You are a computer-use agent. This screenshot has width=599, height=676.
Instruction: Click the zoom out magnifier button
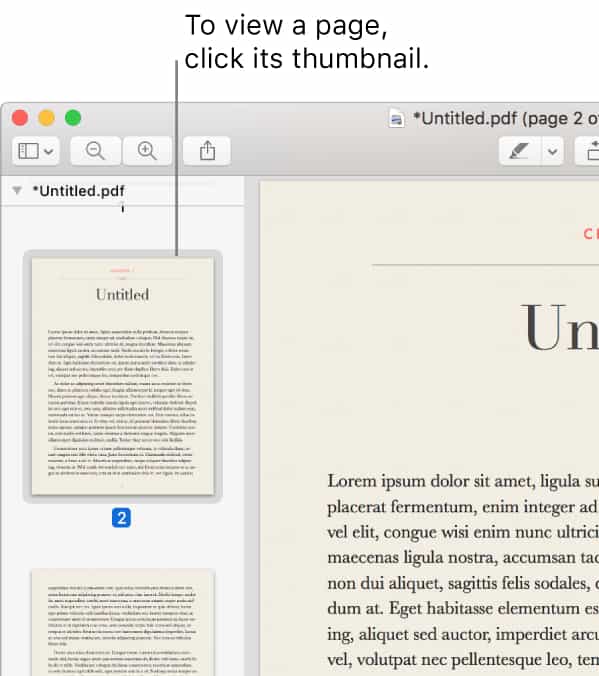tap(95, 151)
